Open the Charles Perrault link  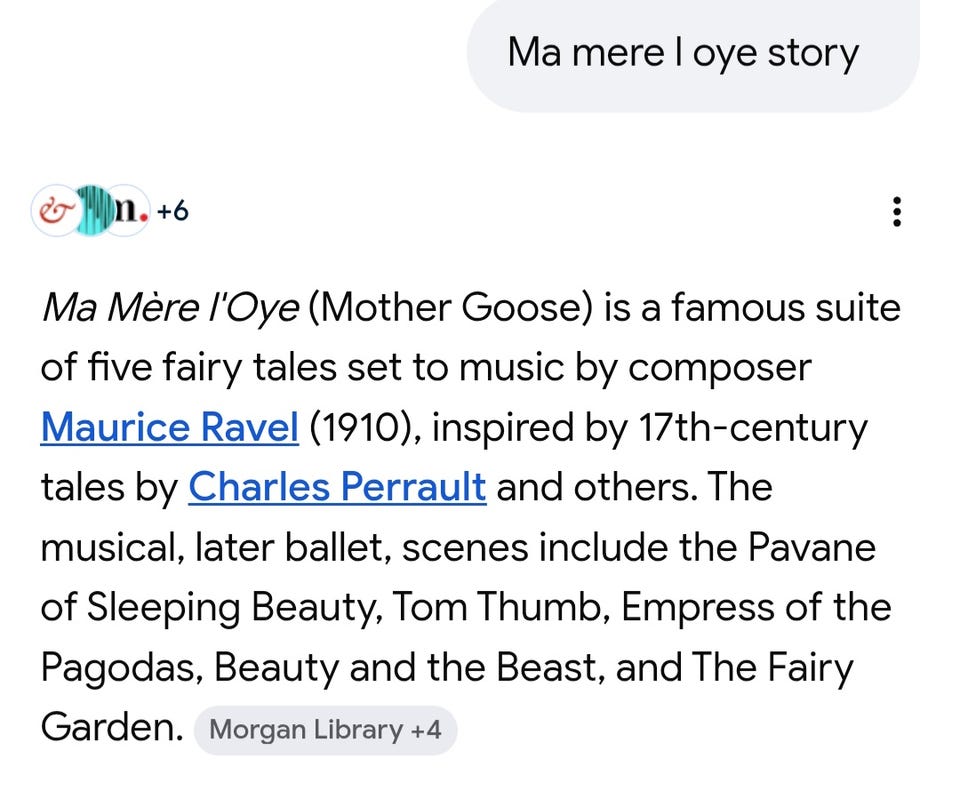click(337, 488)
